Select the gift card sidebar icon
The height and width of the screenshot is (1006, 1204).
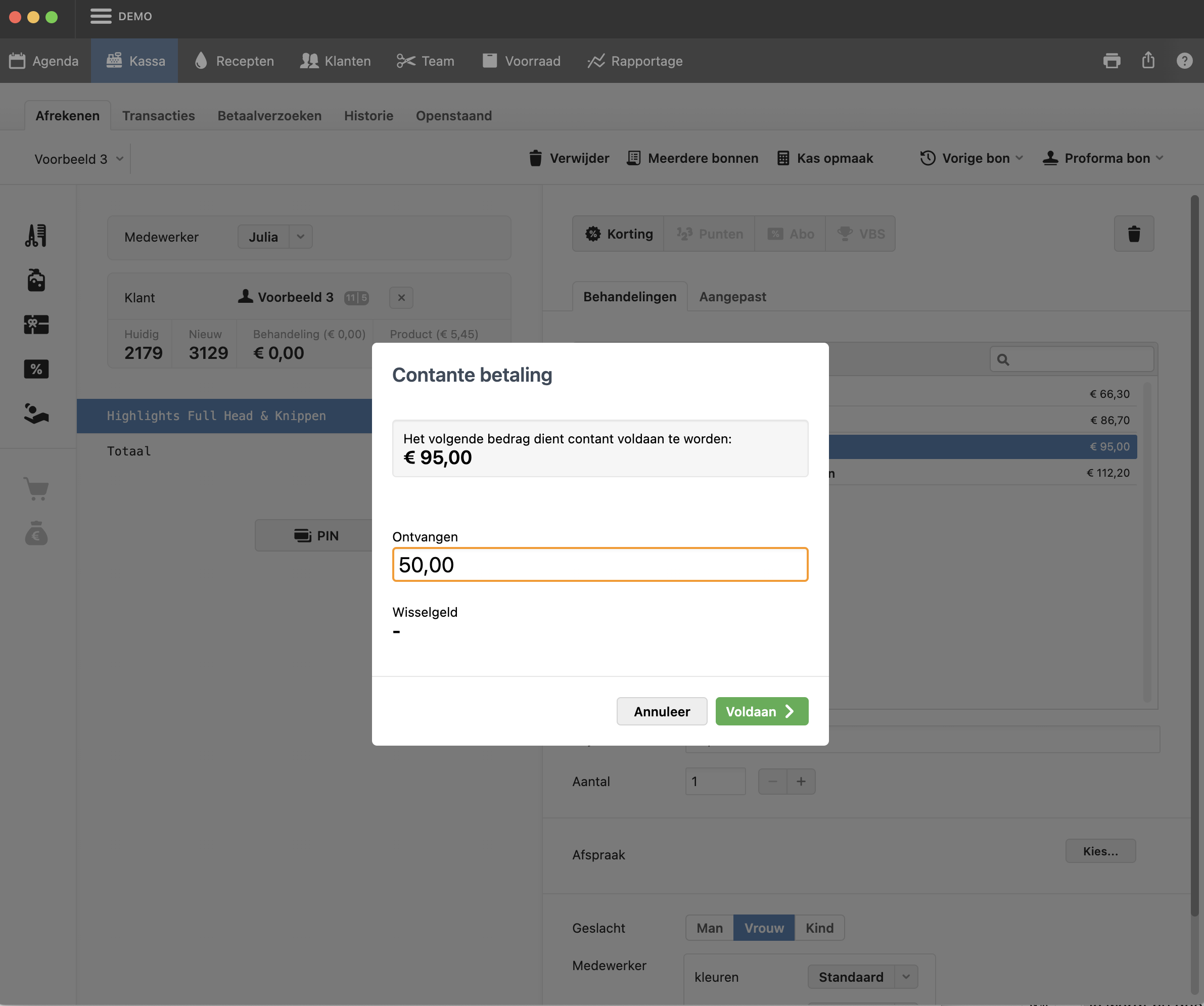click(36, 325)
